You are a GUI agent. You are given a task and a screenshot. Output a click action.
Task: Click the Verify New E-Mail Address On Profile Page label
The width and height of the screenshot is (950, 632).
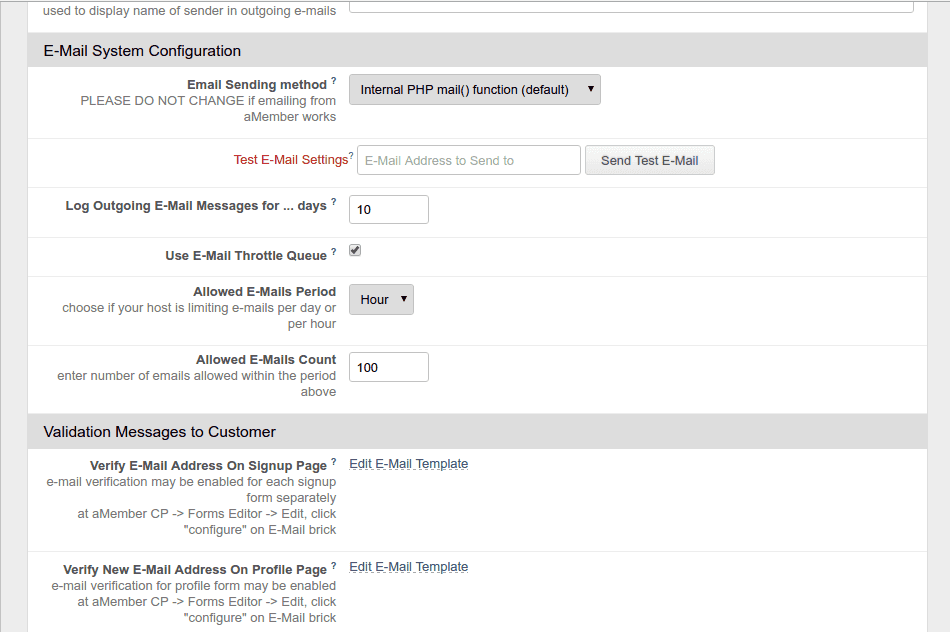[x=195, y=570]
